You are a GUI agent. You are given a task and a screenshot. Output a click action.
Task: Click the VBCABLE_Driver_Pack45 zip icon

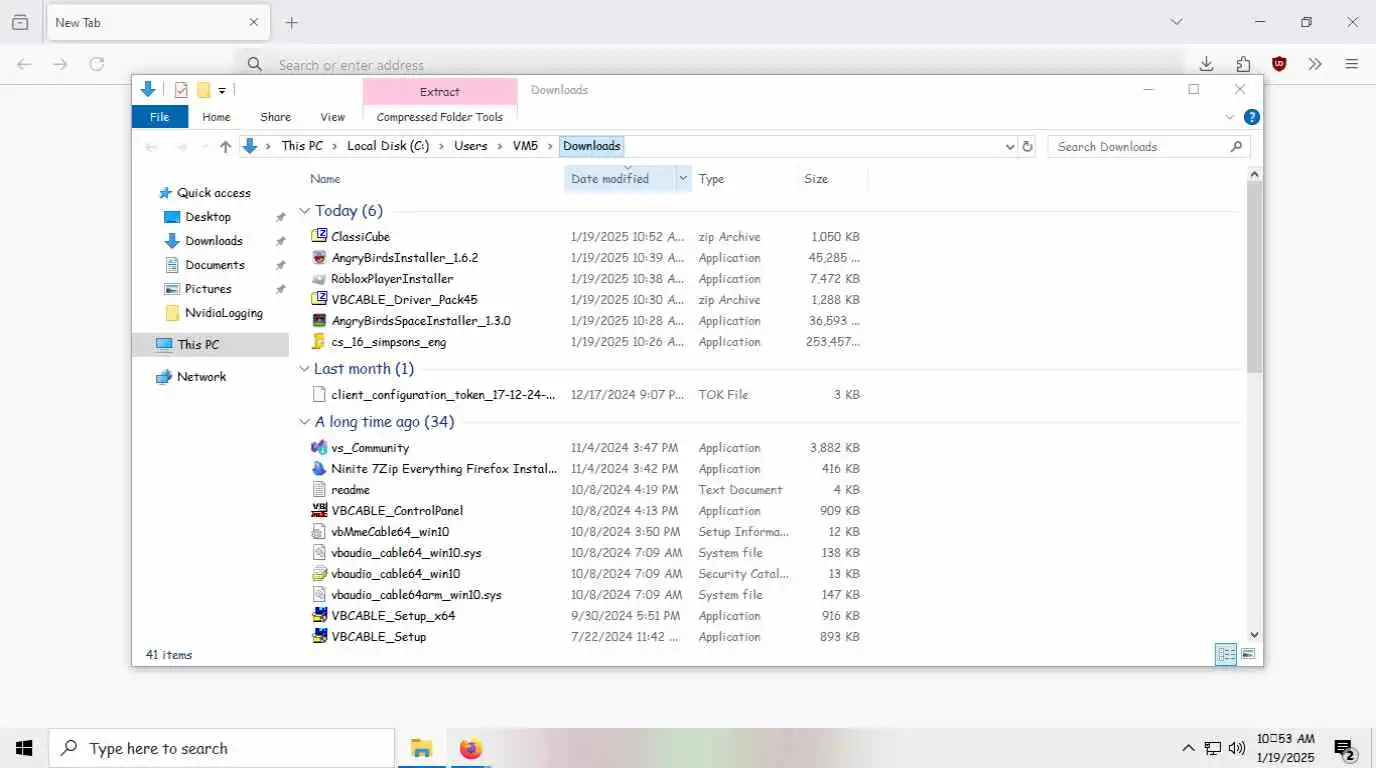319,300
